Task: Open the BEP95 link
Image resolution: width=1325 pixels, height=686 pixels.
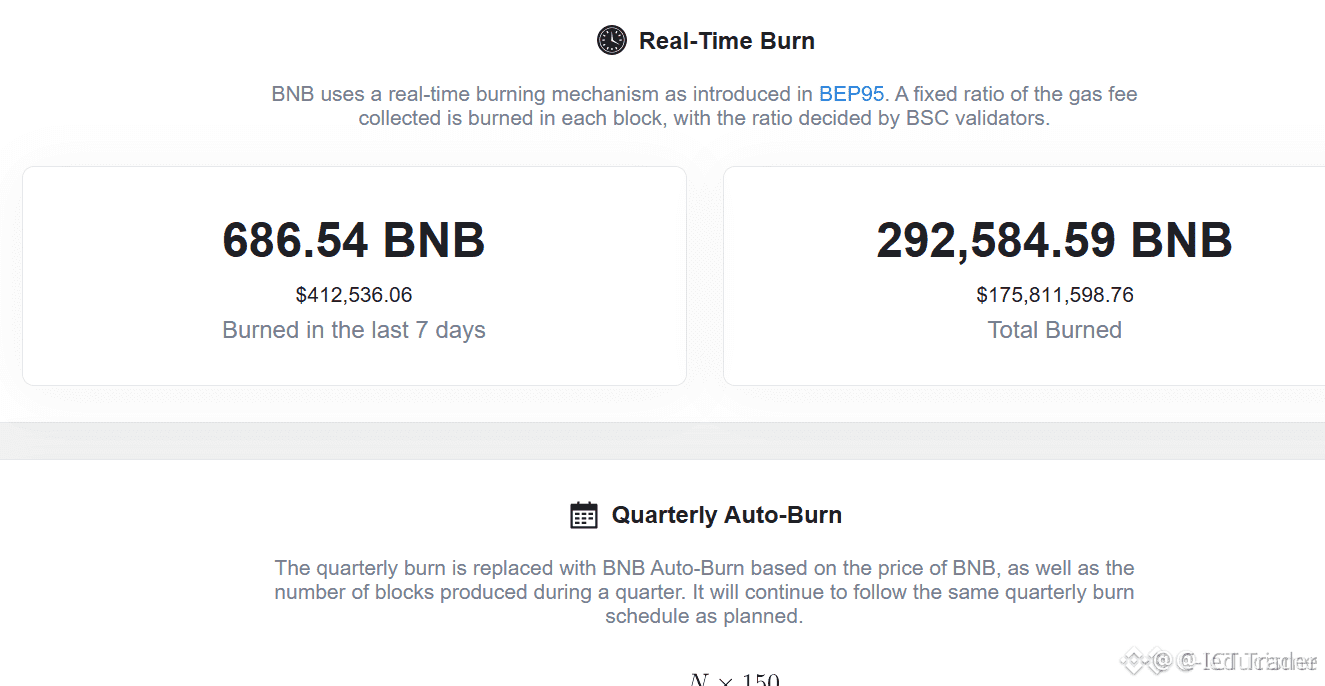Action: point(852,94)
